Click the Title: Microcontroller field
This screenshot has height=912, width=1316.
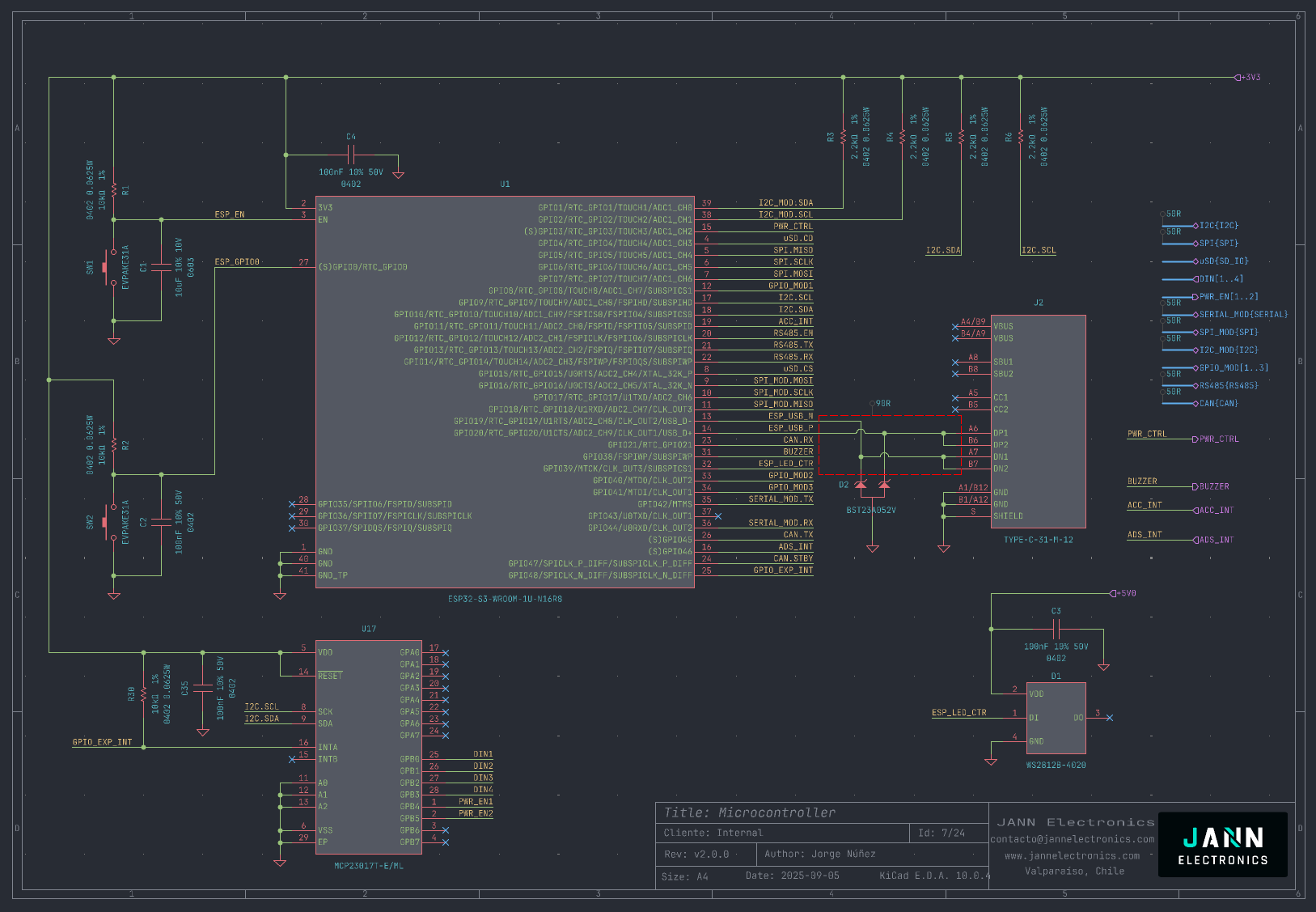[750, 812]
